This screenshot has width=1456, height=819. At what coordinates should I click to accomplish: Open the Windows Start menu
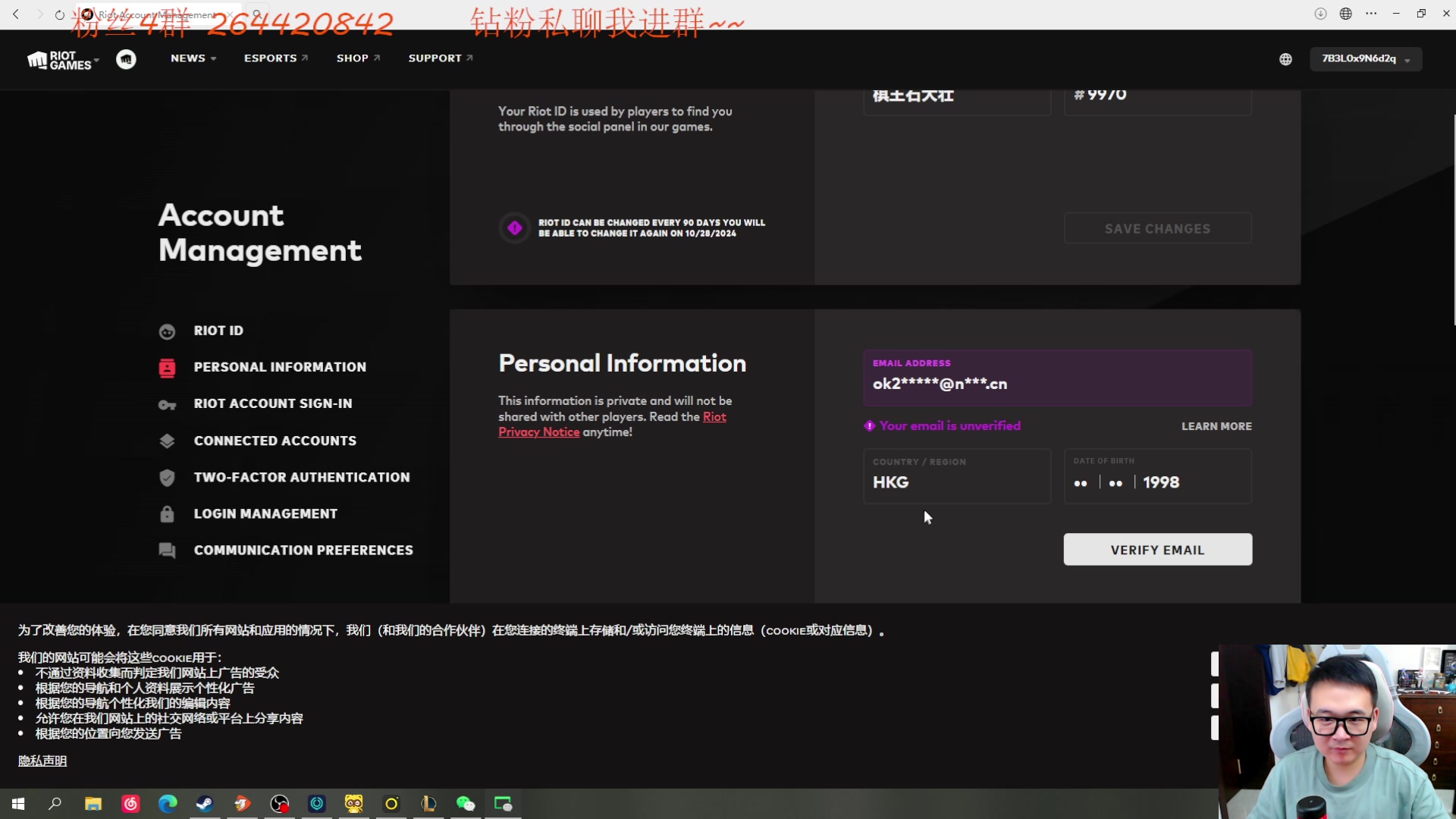(18, 804)
